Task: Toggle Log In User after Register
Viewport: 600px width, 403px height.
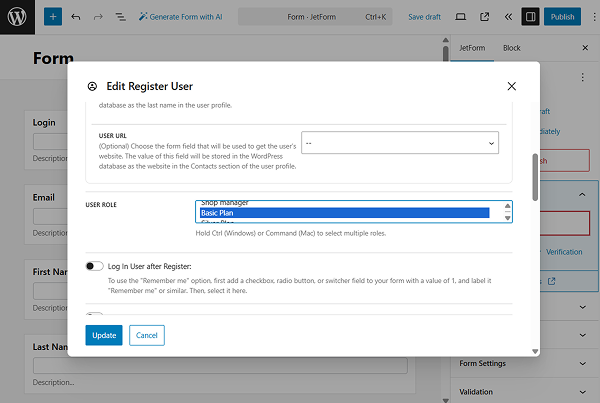Action: click(x=95, y=266)
